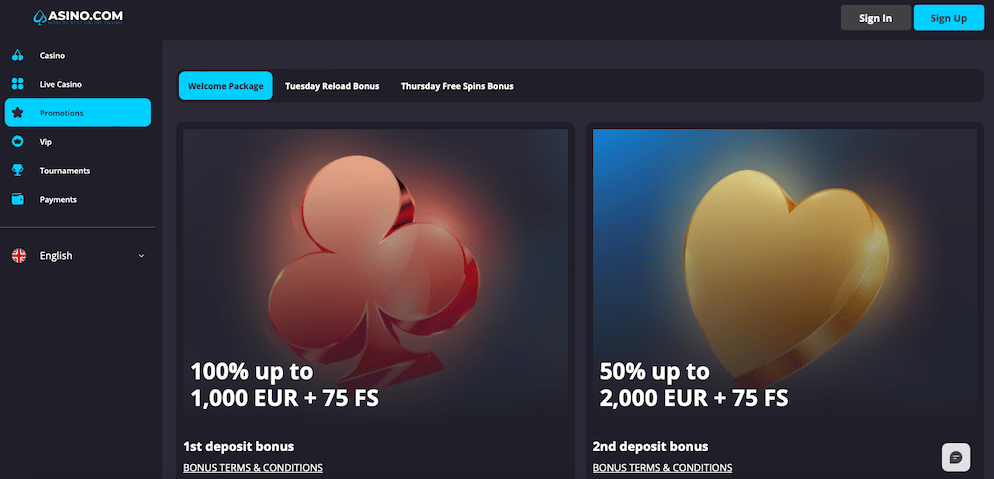Click the red club bonus banner
The height and width of the screenshot is (479, 994).
click(x=375, y=277)
